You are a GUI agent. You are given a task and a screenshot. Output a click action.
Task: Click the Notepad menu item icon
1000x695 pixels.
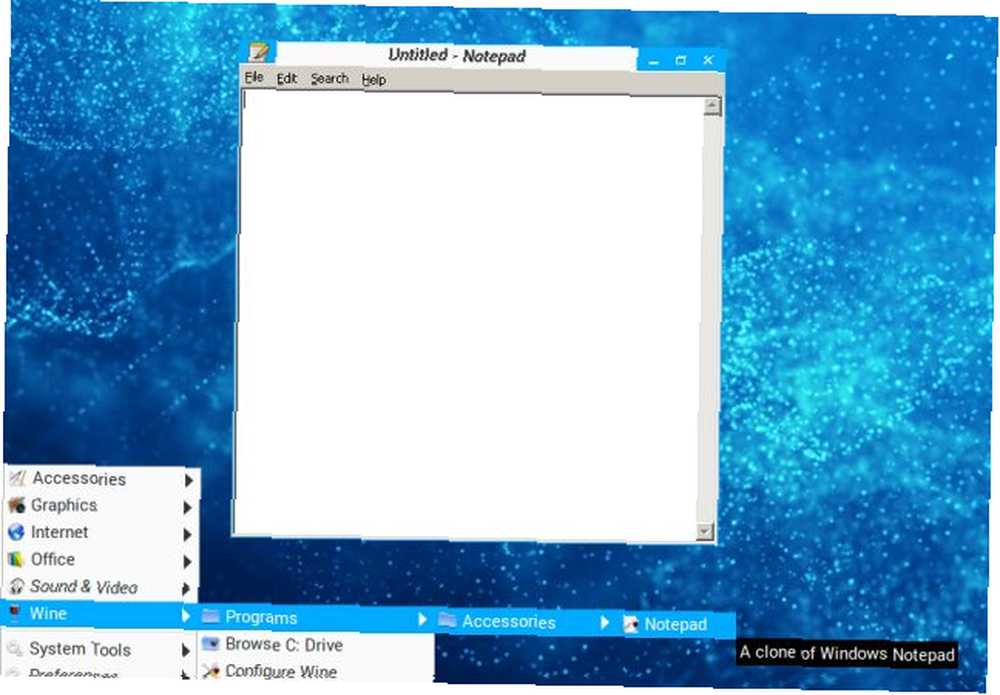(631, 624)
